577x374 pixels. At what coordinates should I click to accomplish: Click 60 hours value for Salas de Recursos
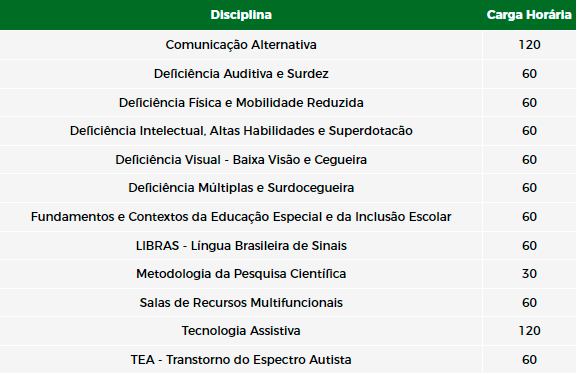tap(530, 303)
